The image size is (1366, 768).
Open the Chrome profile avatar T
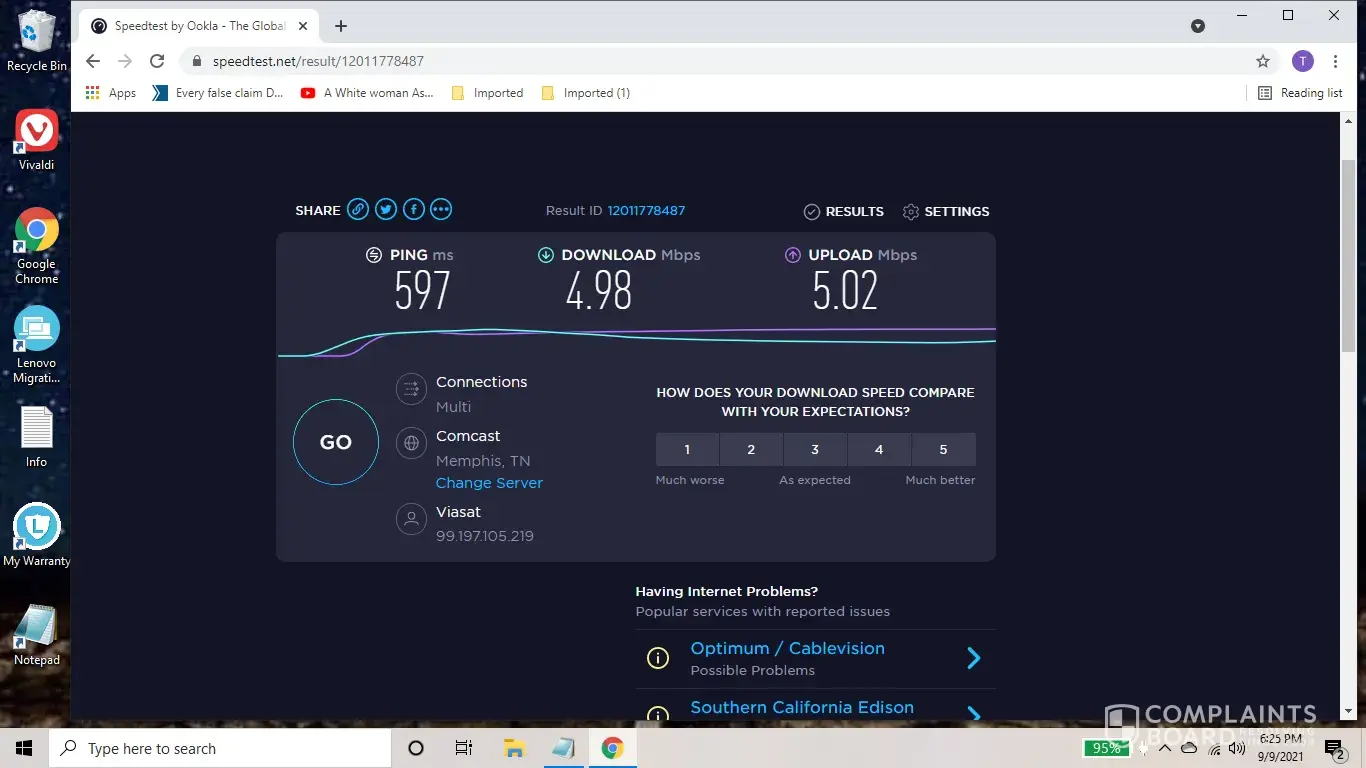click(1302, 61)
